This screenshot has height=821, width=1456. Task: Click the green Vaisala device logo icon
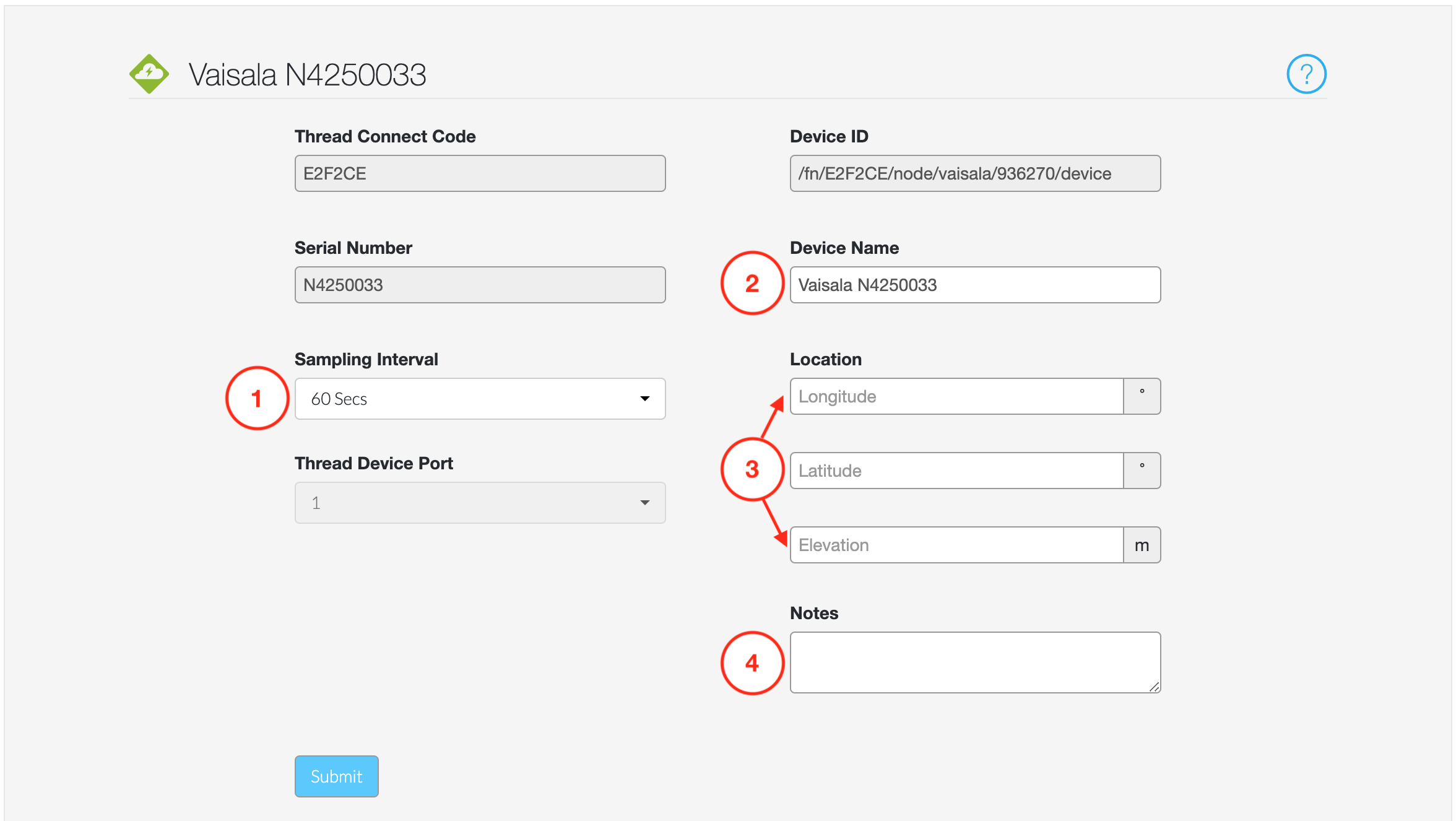149,74
